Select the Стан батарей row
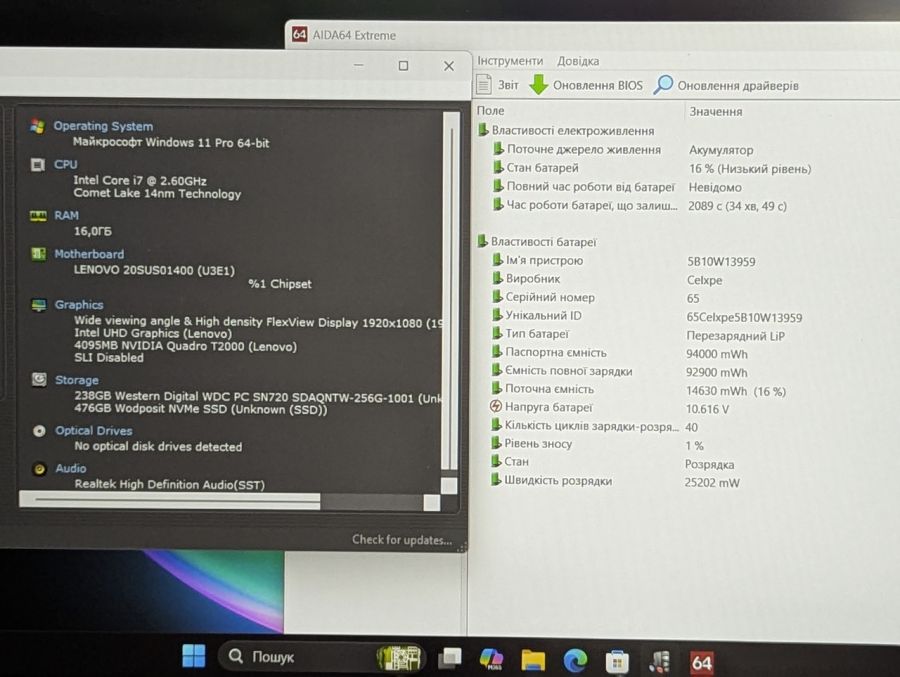Screen dimensions: 900x677 click(x=651, y=168)
